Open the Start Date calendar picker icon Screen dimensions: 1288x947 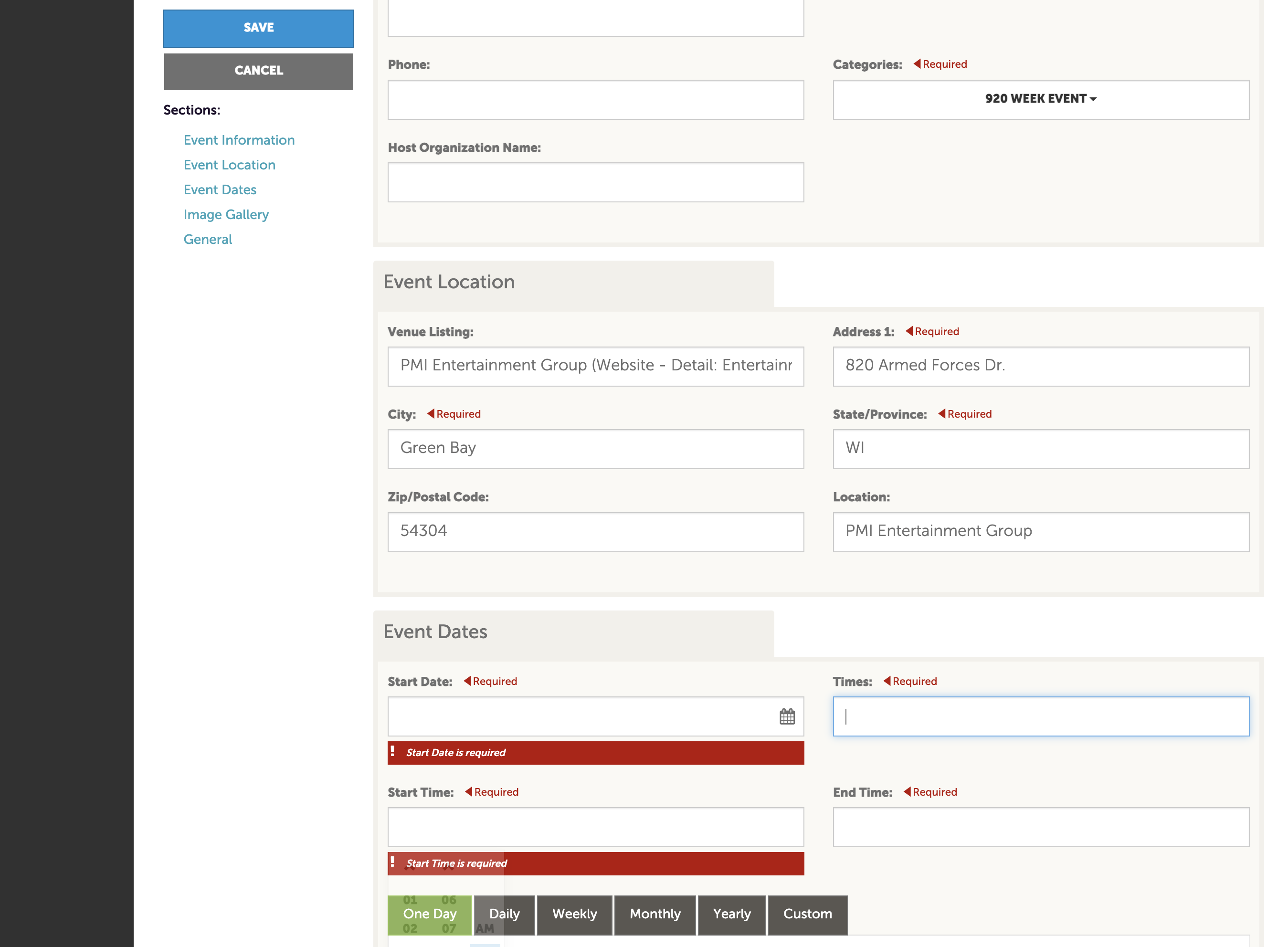click(787, 716)
